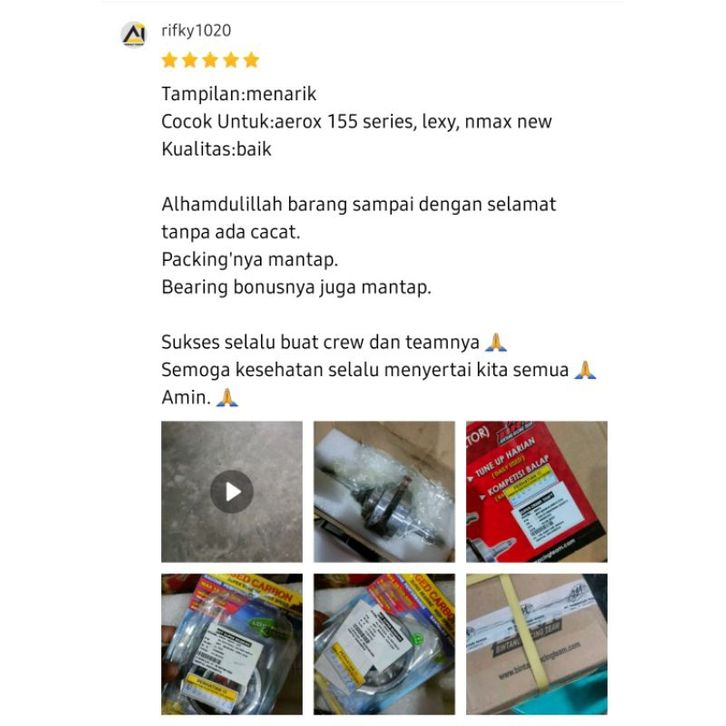The width and height of the screenshot is (726, 726).
Task: Click the second rating star
Action: [190, 60]
